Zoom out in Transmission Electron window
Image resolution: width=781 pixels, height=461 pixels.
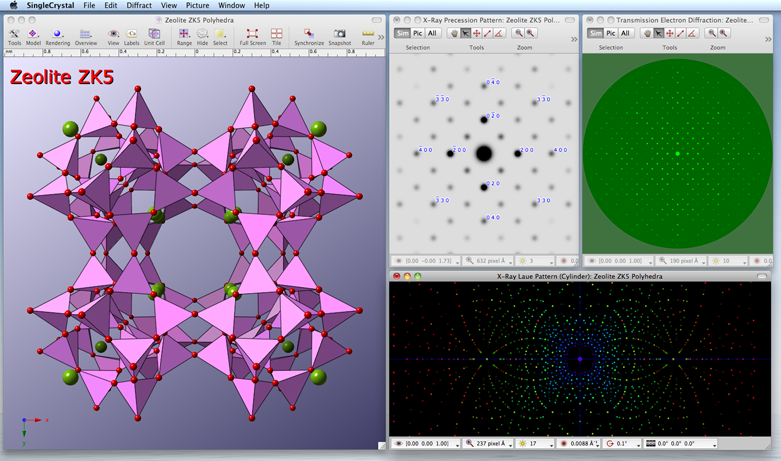click(712, 33)
